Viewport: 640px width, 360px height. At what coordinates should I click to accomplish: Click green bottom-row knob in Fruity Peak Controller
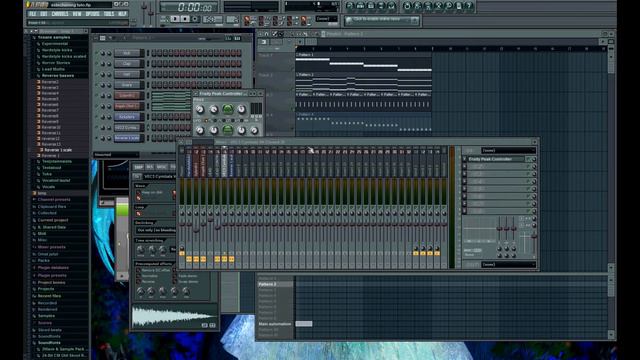pos(228,130)
